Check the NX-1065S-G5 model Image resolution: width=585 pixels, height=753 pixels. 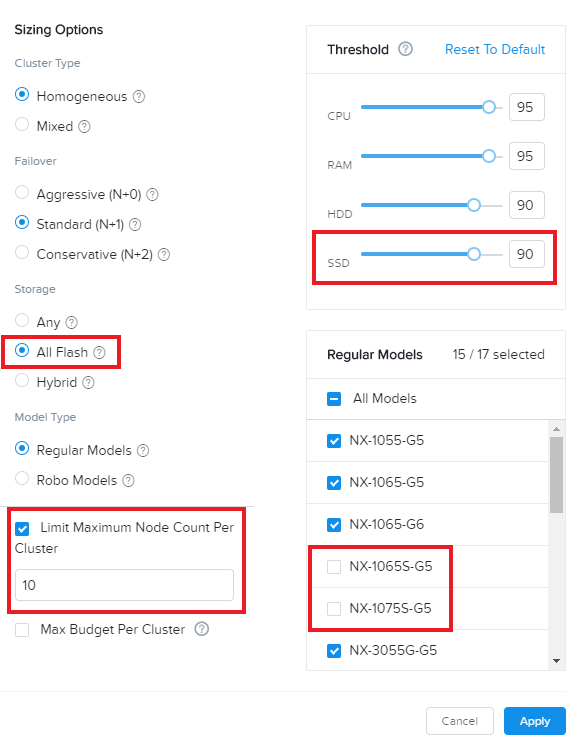pyautogui.click(x=334, y=567)
